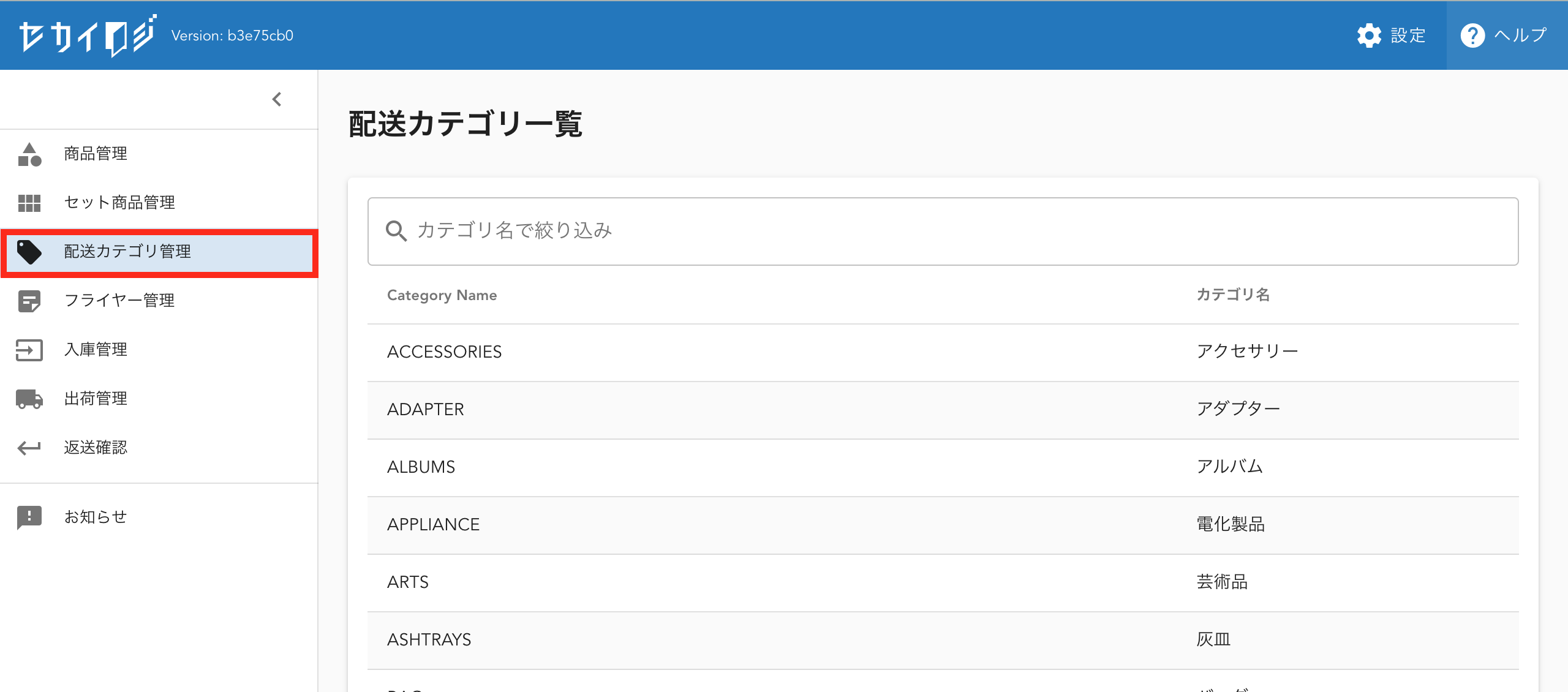Image resolution: width=1568 pixels, height=692 pixels.
Task: Click the お知らせ announcement icon
Action: click(29, 517)
